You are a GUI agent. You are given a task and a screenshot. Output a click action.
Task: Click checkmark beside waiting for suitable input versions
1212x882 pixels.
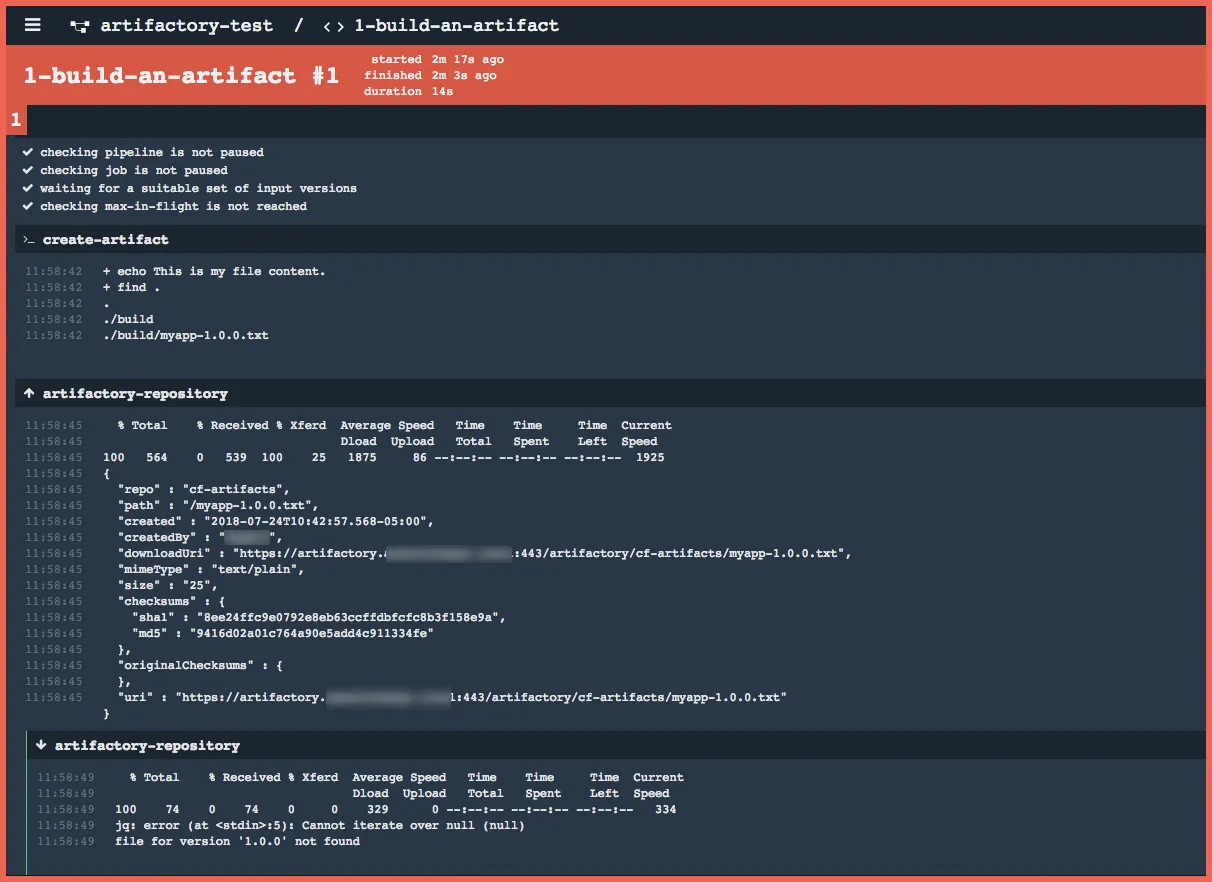[x=28, y=189]
